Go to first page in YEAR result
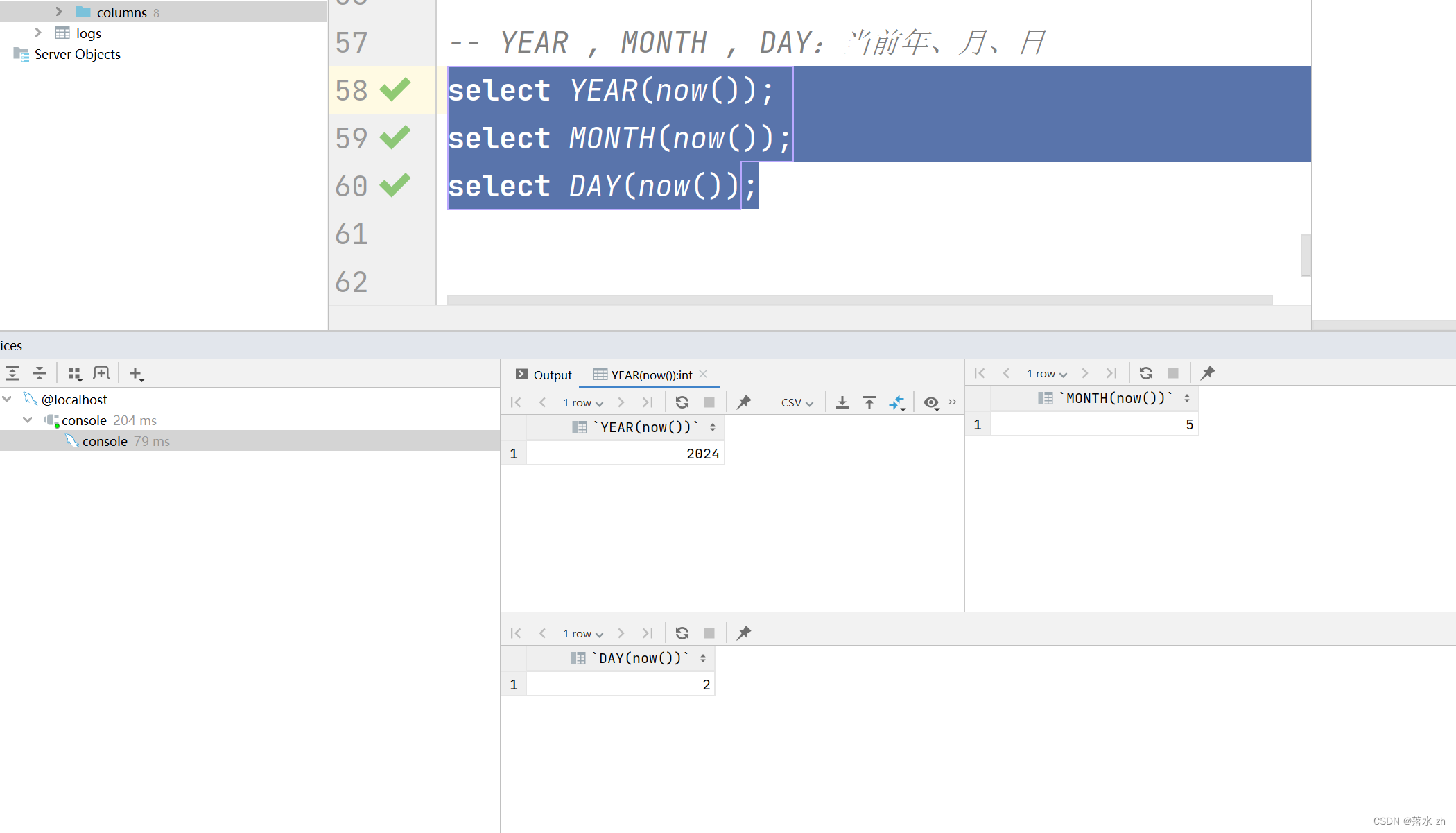This screenshot has height=833, width=1456. tap(516, 402)
